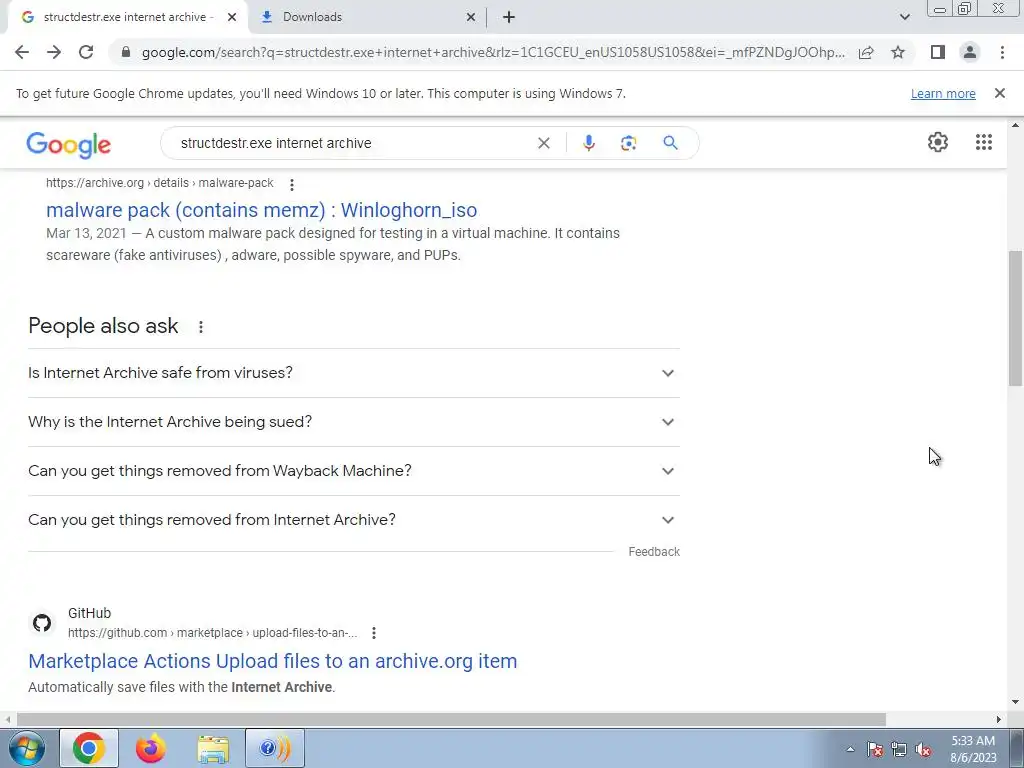Open the Windows Start menu
Viewport: 1024px width, 768px height.
26,748
